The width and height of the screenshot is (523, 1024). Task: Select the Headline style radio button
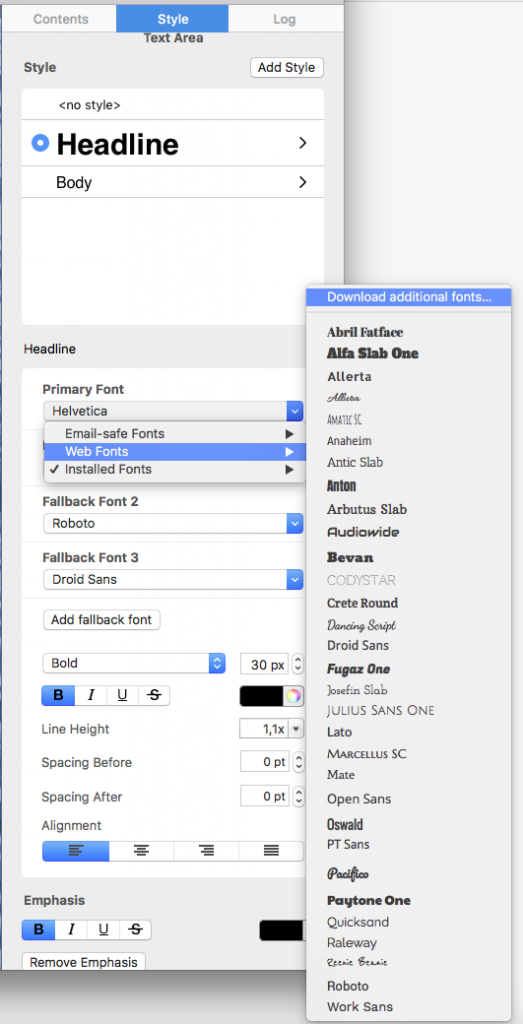coord(40,143)
